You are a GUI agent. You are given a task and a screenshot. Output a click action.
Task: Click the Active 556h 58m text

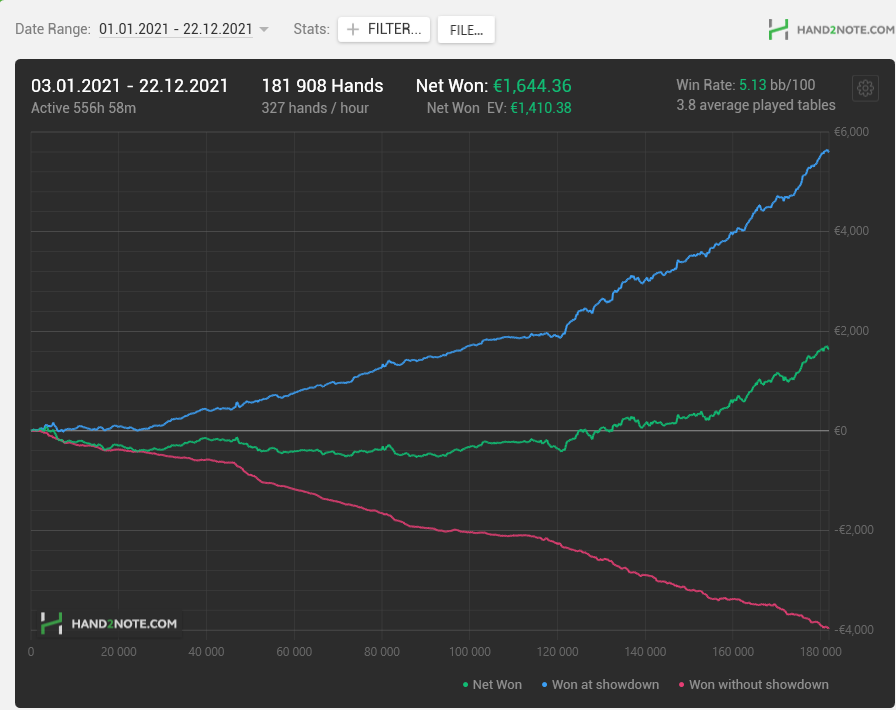click(x=83, y=108)
